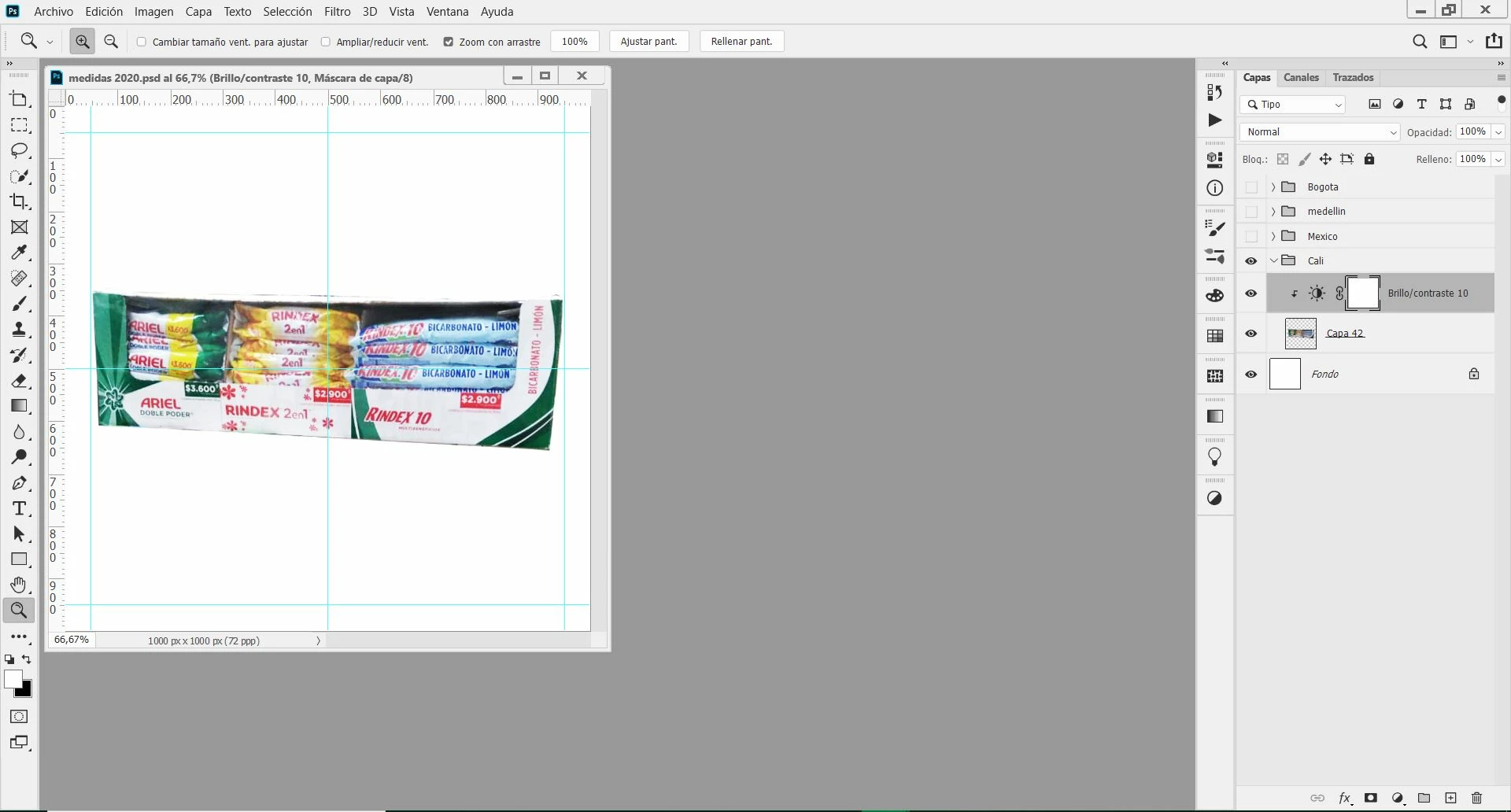1511x812 pixels.
Task: Select the Hand tool
Action: click(x=19, y=585)
